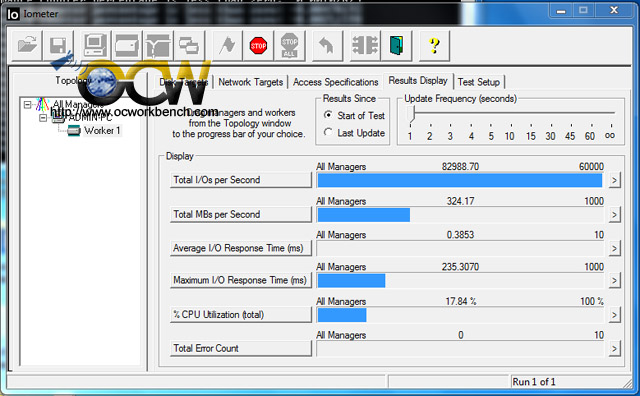Open test configuration file icon
Screen dimensions: 640x396
coord(27,45)
